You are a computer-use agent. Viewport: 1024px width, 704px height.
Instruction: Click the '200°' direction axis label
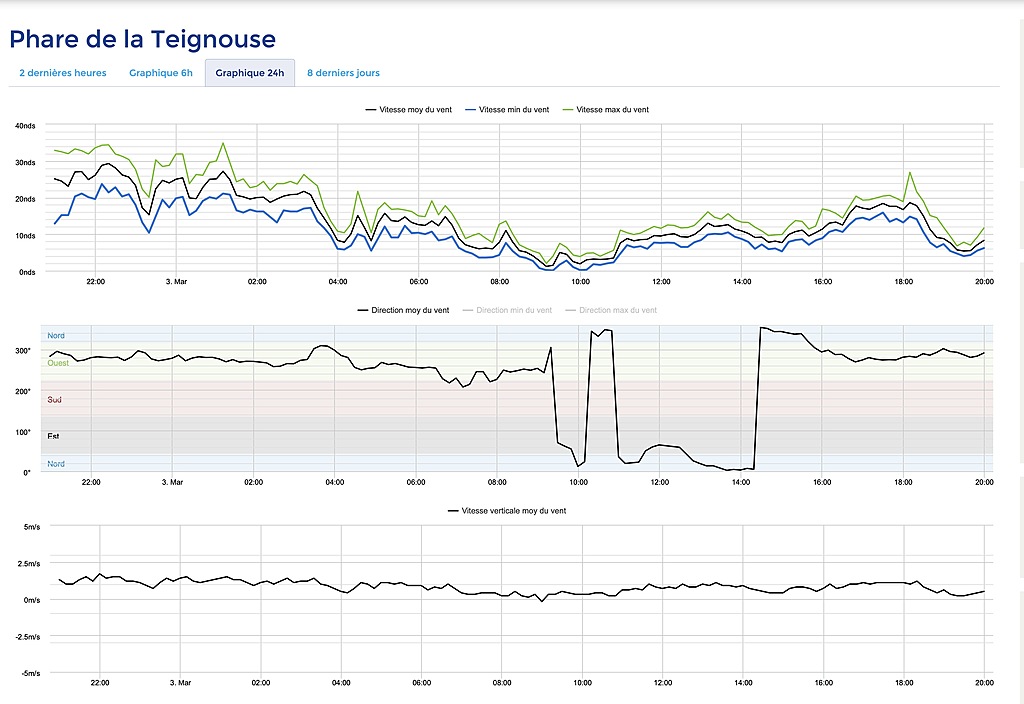coord(23,391)
